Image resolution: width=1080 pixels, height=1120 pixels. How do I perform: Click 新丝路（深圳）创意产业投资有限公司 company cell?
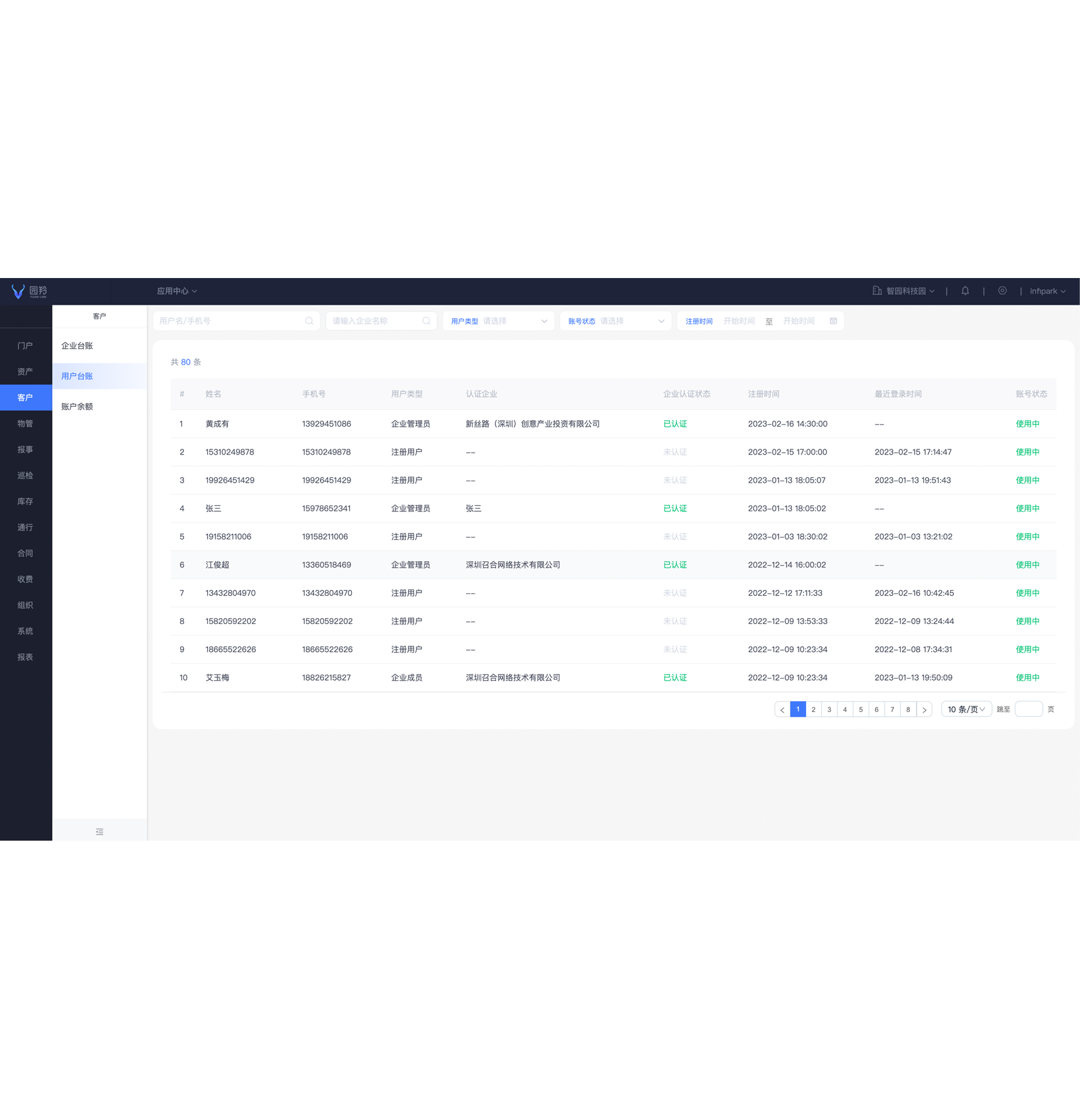click(x=533, y=424)
